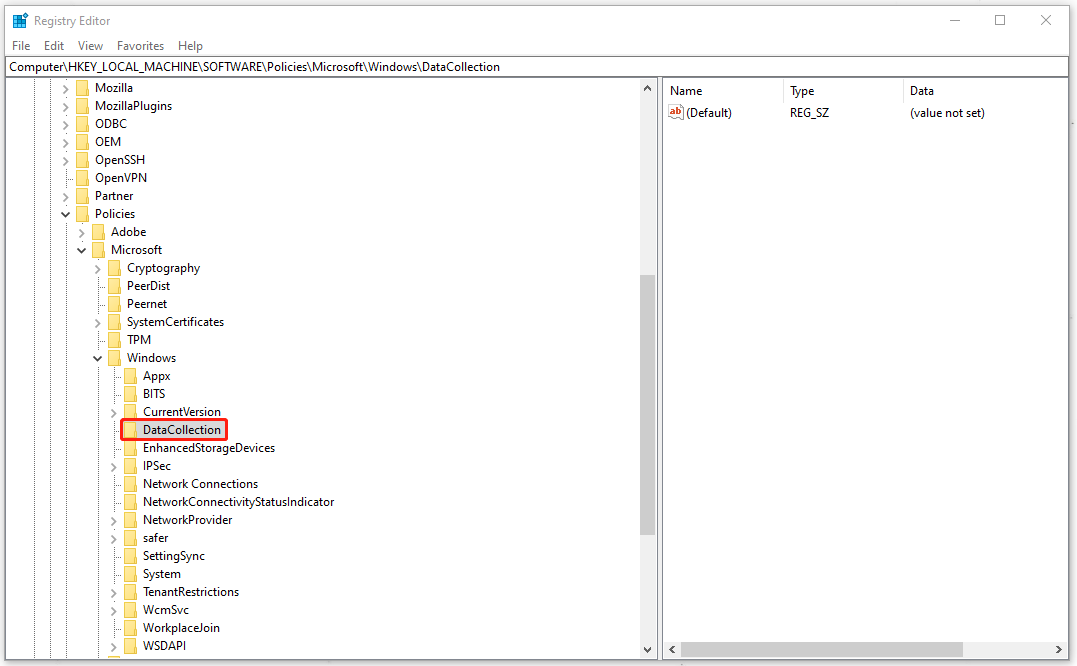Select the WcmSvc key

(166, 610)
